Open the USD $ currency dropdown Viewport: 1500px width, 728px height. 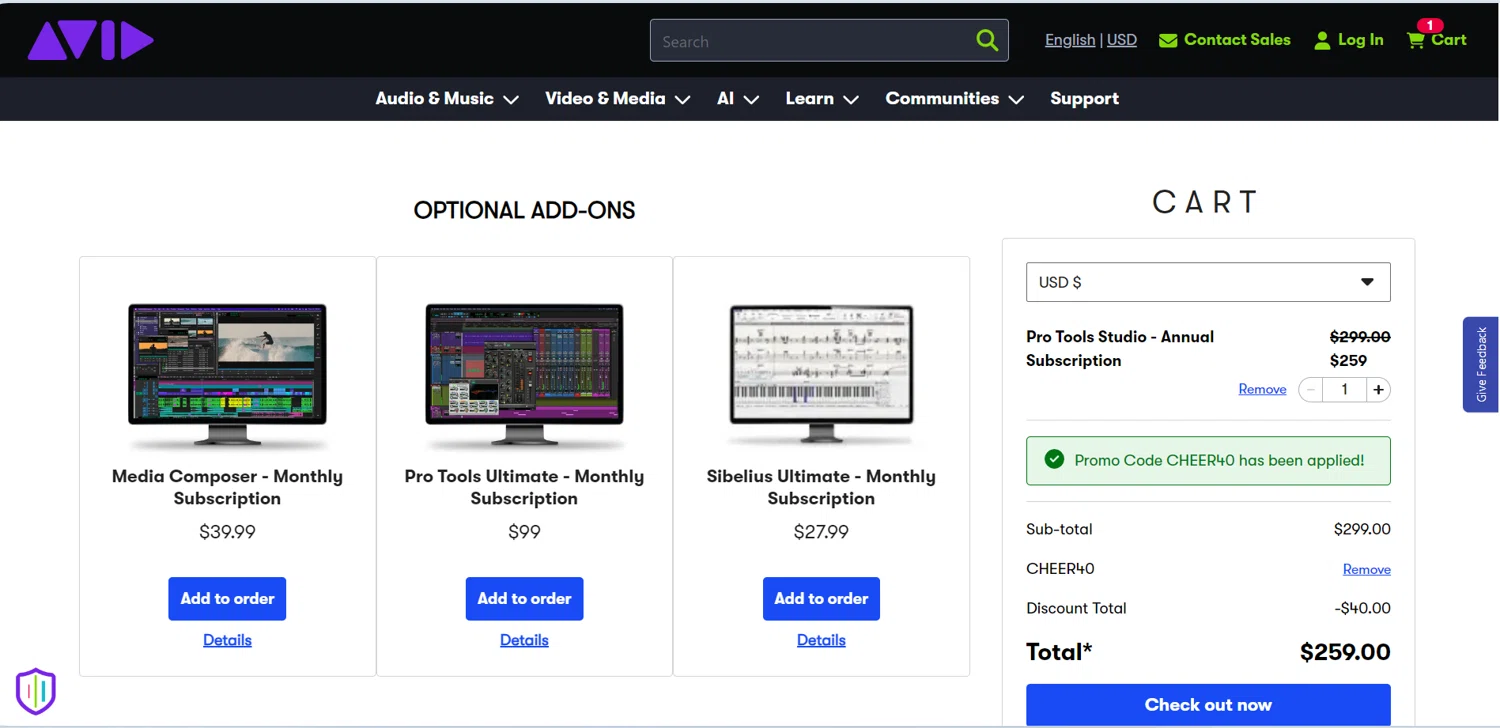click(x=1208, y=282)
